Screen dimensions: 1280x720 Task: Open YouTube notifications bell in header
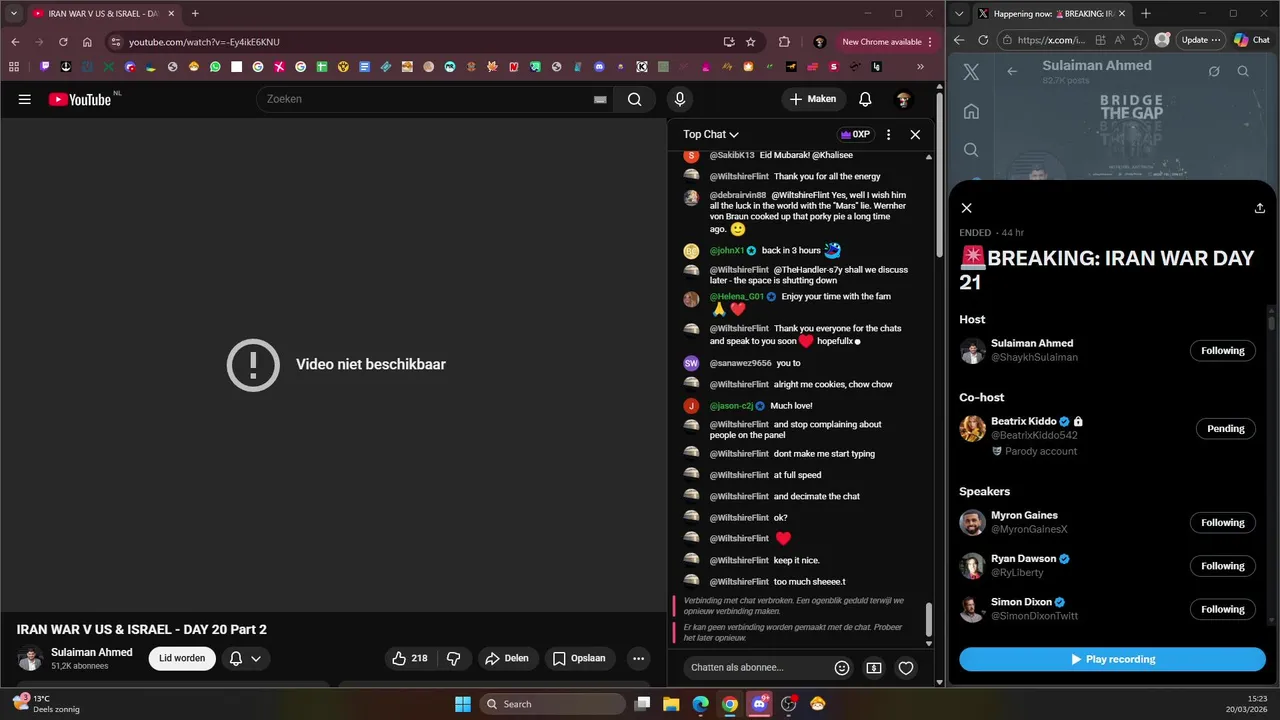tap(865, 99)
